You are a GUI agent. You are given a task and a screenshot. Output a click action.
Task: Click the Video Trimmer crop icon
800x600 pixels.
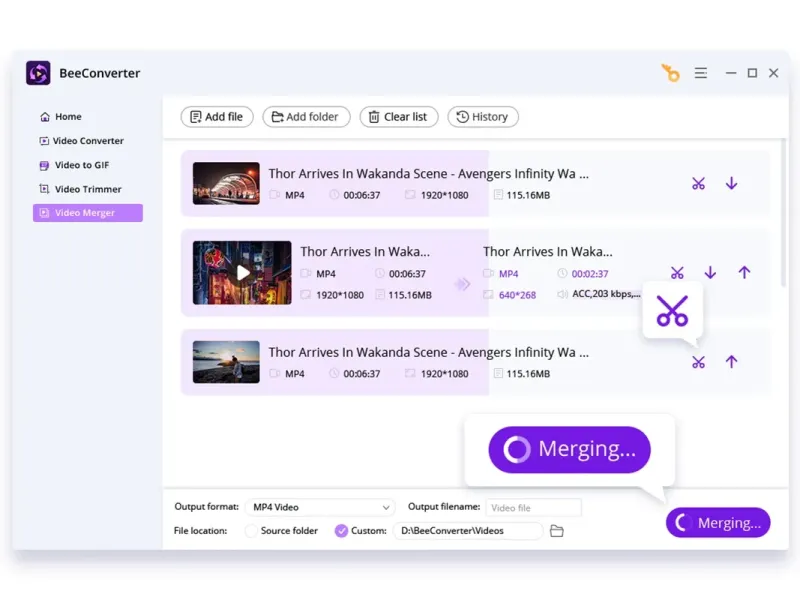point(44,189)
